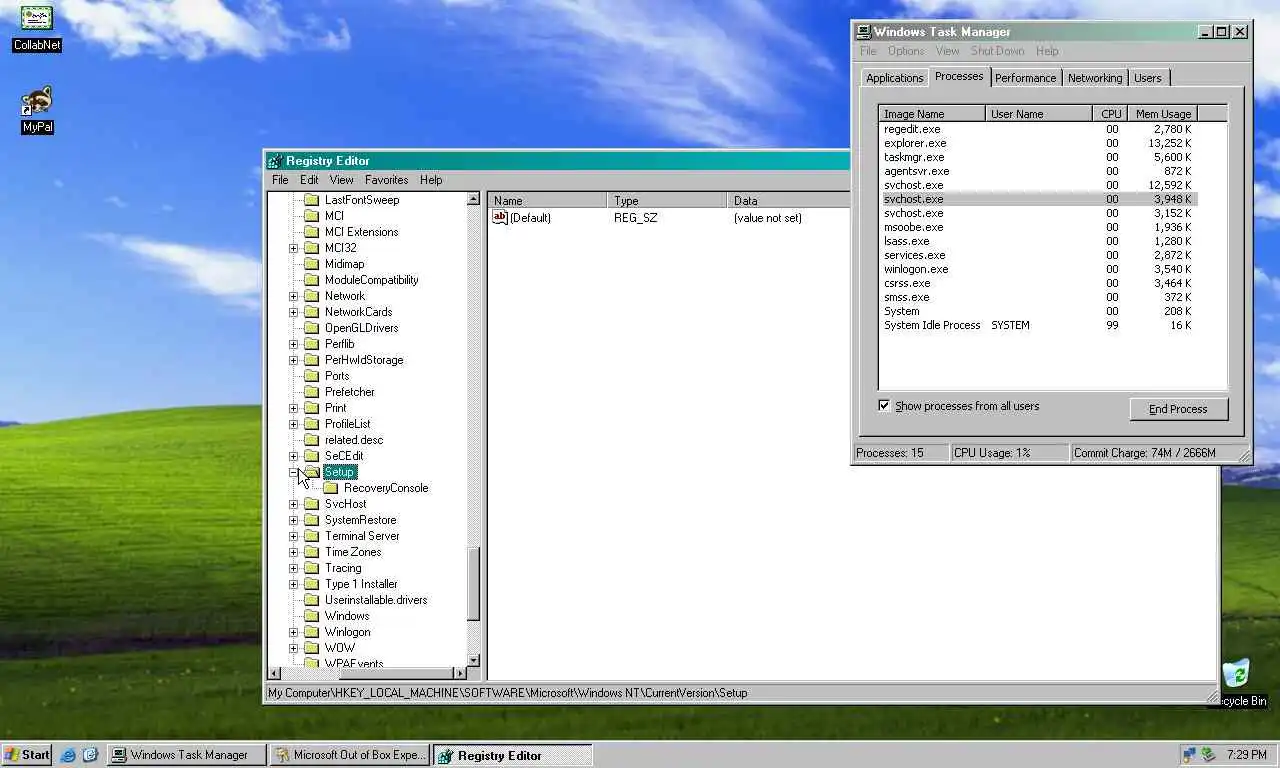Sort processes by Image Name column
This screenshot has width=1280, height=768.
[x=932, y=114]
